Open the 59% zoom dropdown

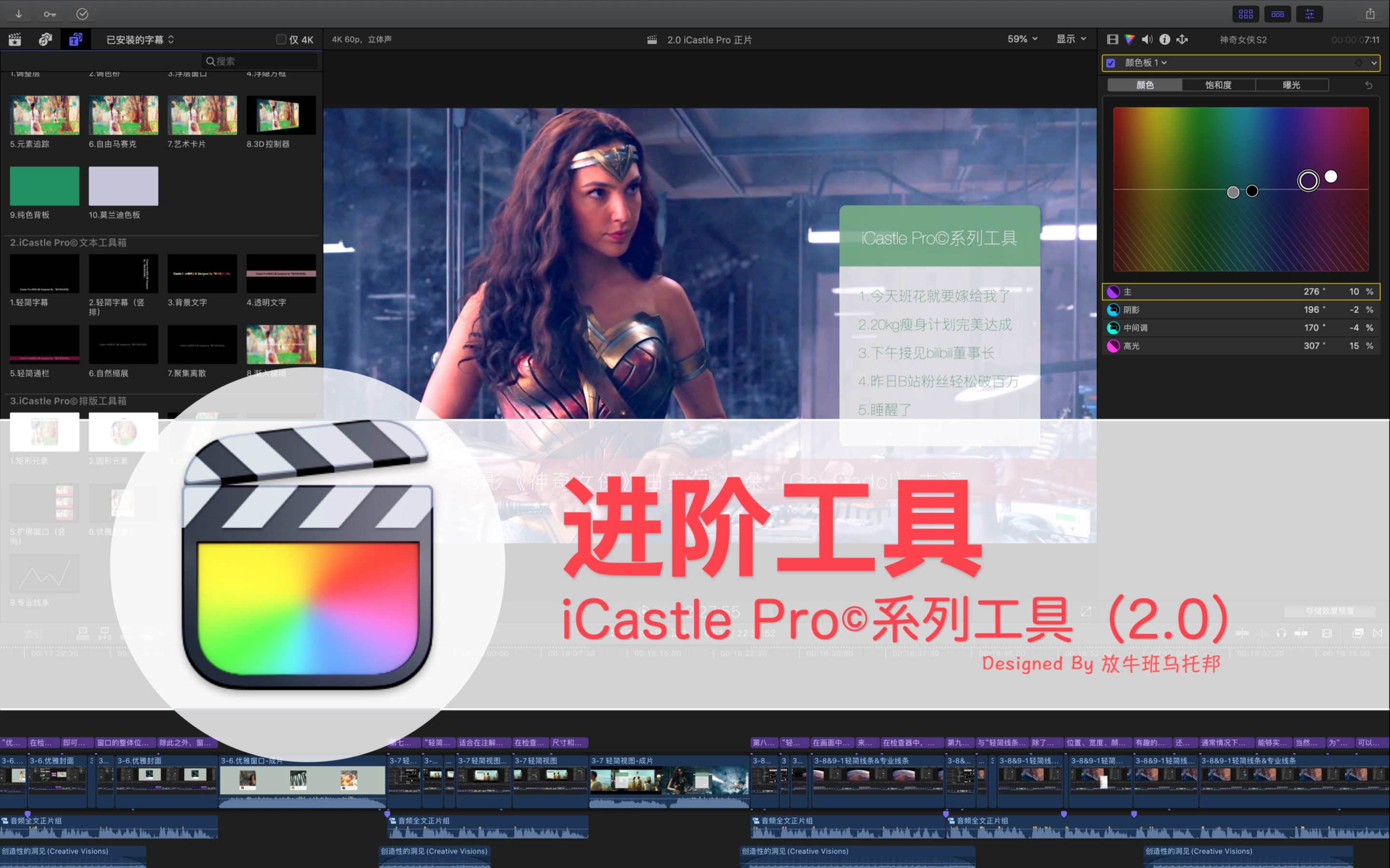(x=1022, y=39)
